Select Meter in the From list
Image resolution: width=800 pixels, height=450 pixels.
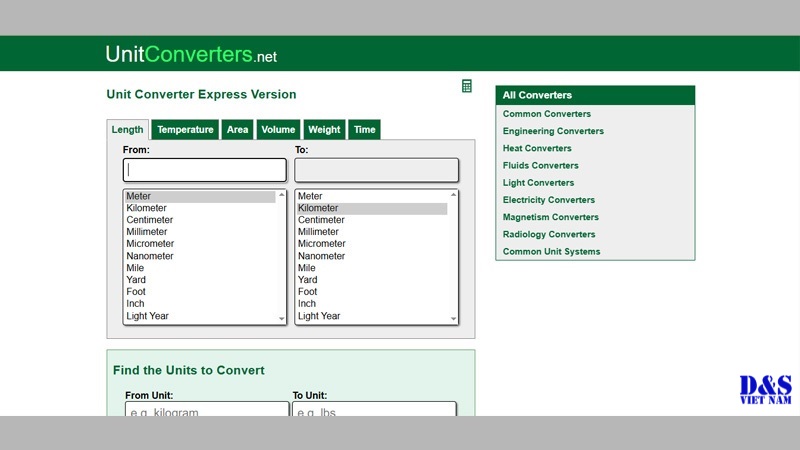(x=201, y=196)
